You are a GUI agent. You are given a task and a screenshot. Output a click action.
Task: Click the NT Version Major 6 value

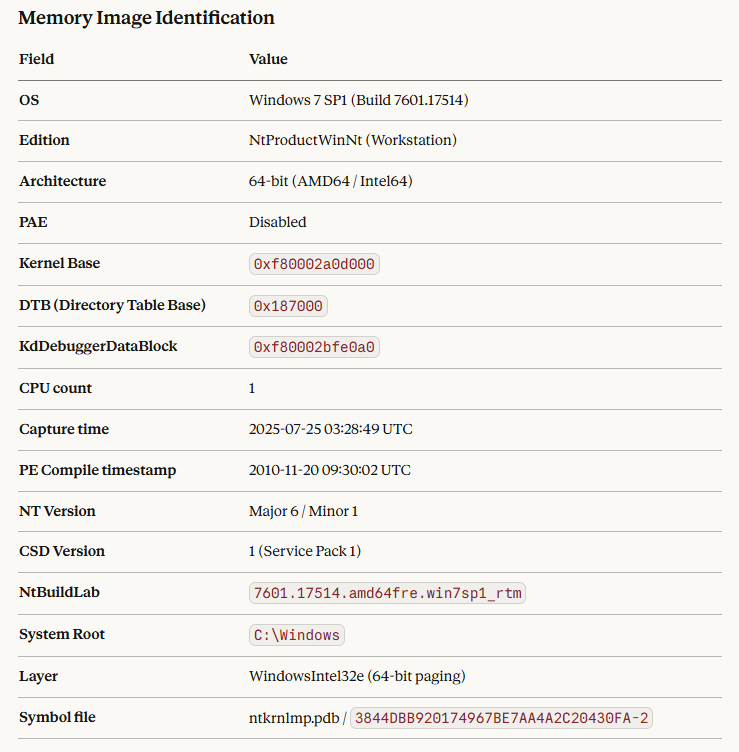[x=303, y=511]
